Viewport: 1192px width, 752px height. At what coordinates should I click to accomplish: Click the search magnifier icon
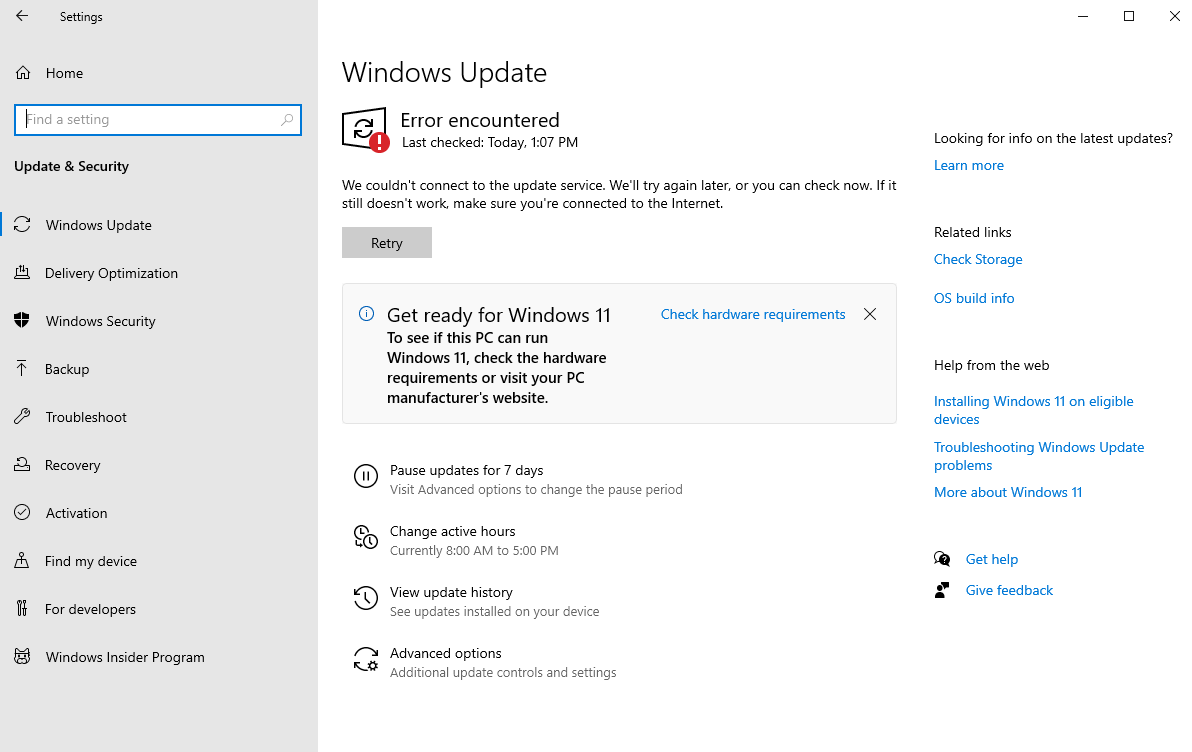287,119
